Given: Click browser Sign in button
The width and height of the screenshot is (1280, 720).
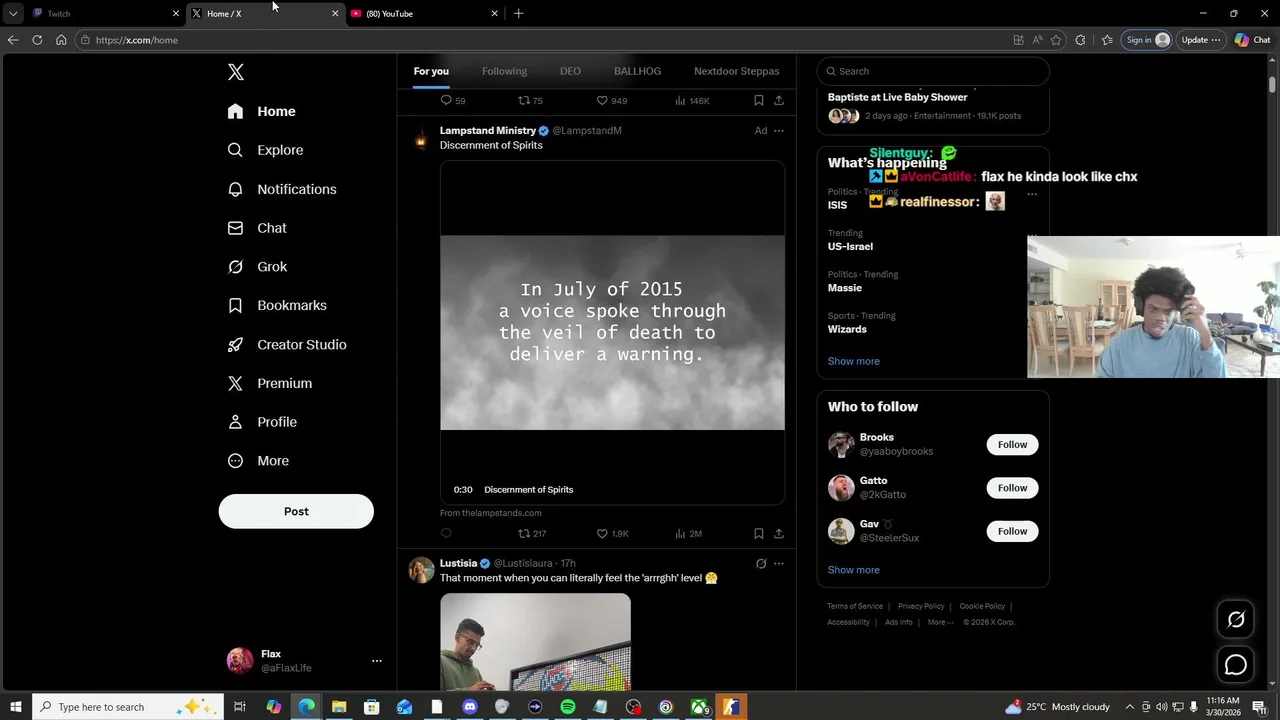Looking at the screenshot, I should (1147, 40).
